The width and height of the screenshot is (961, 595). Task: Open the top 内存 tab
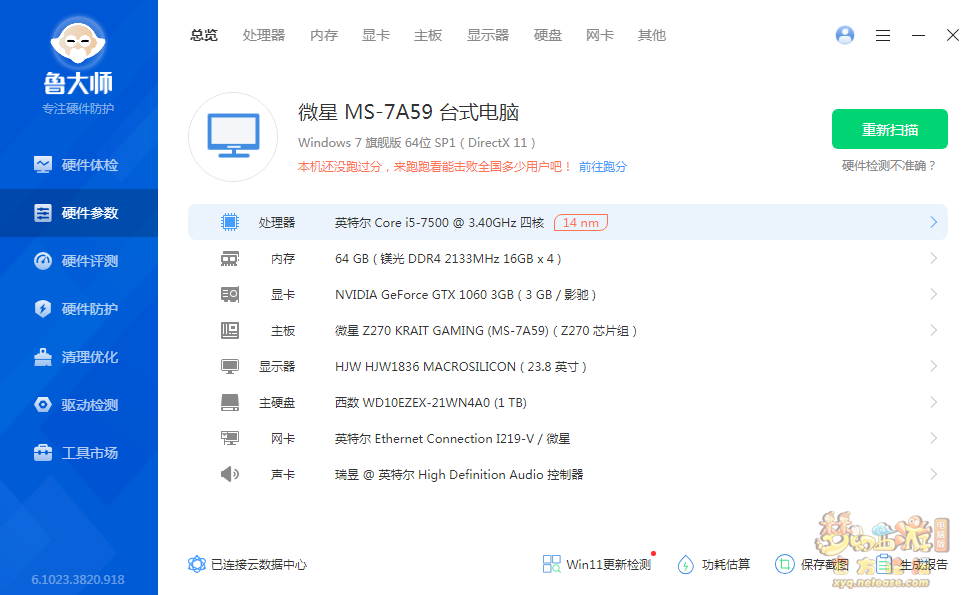click(324, 36)
